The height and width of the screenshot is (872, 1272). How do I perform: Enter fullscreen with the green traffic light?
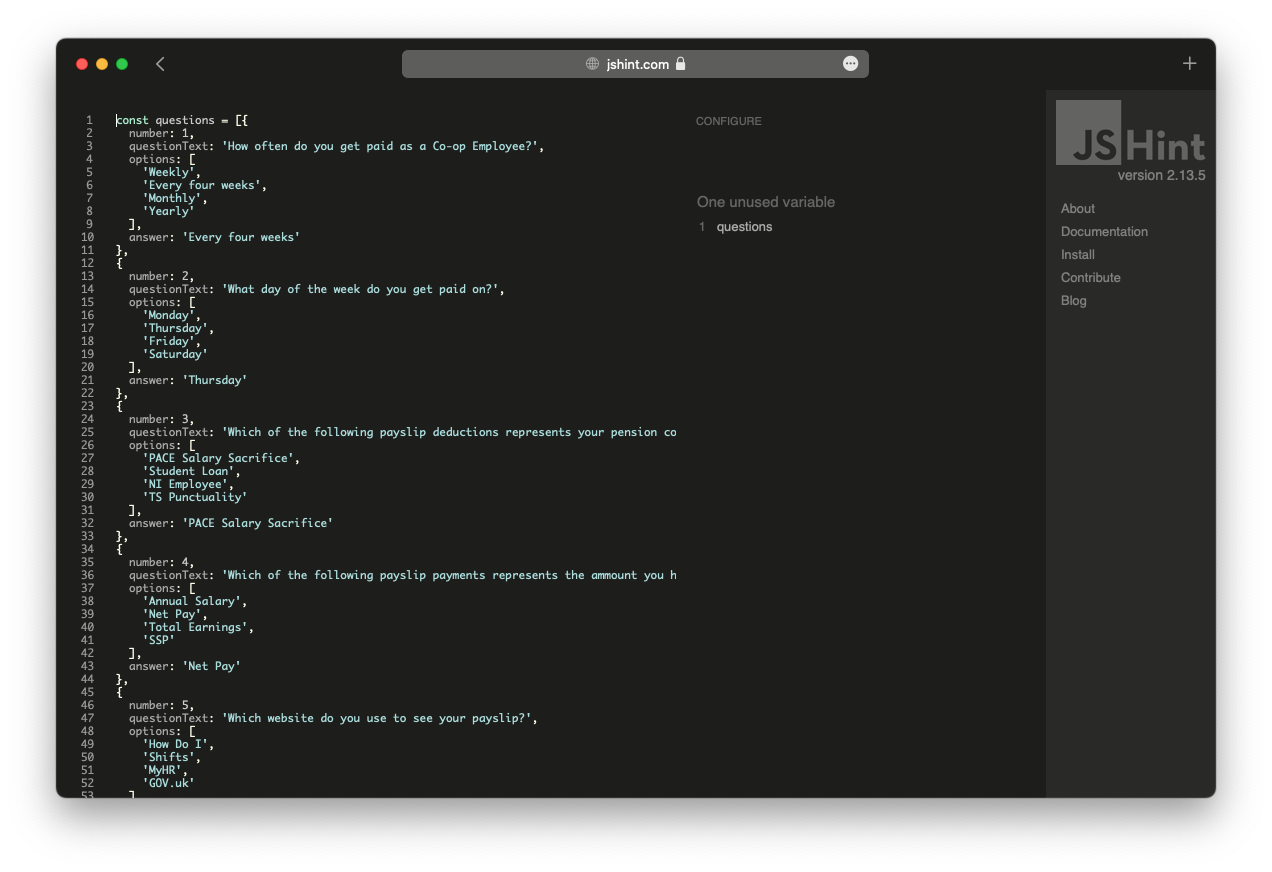(121, 63)
